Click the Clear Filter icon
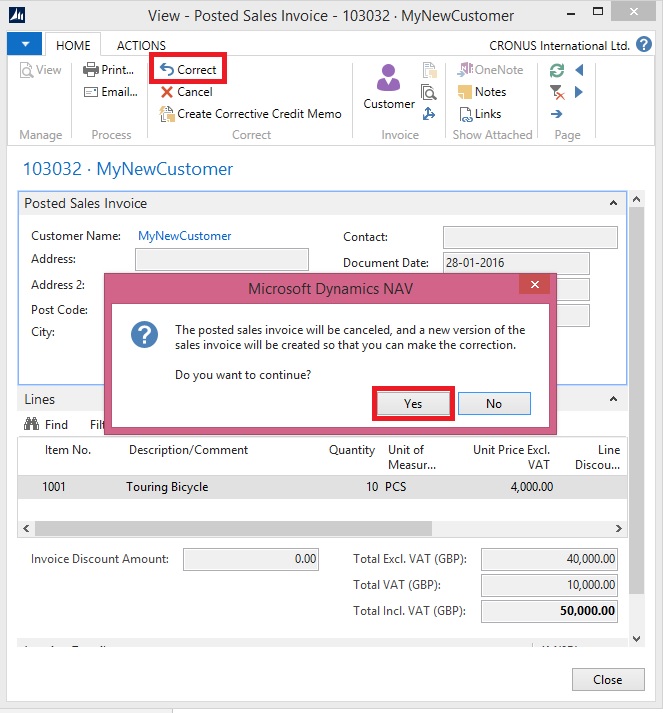663x713 pixels. pyautogui.click(x=557, y=92)
